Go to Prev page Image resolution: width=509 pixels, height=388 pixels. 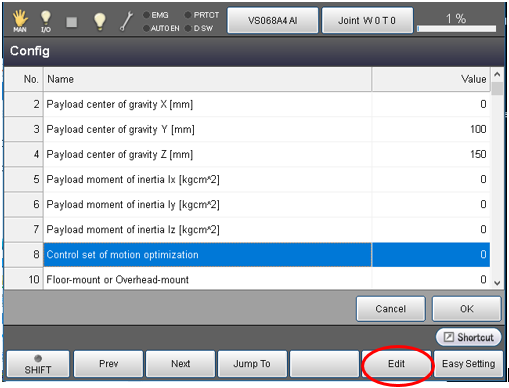tap(109, 364)
